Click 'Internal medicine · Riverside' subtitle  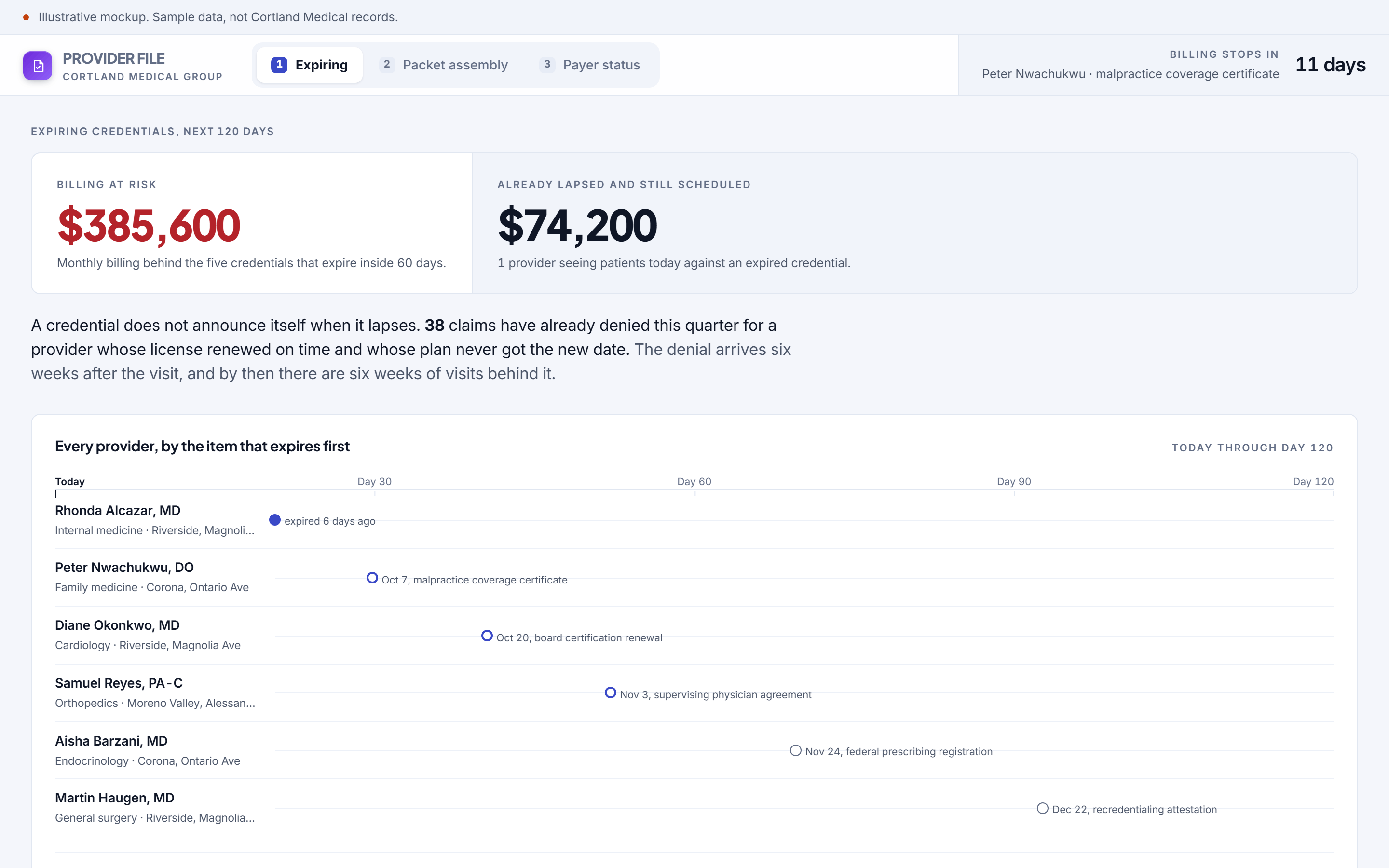point(154,530)
